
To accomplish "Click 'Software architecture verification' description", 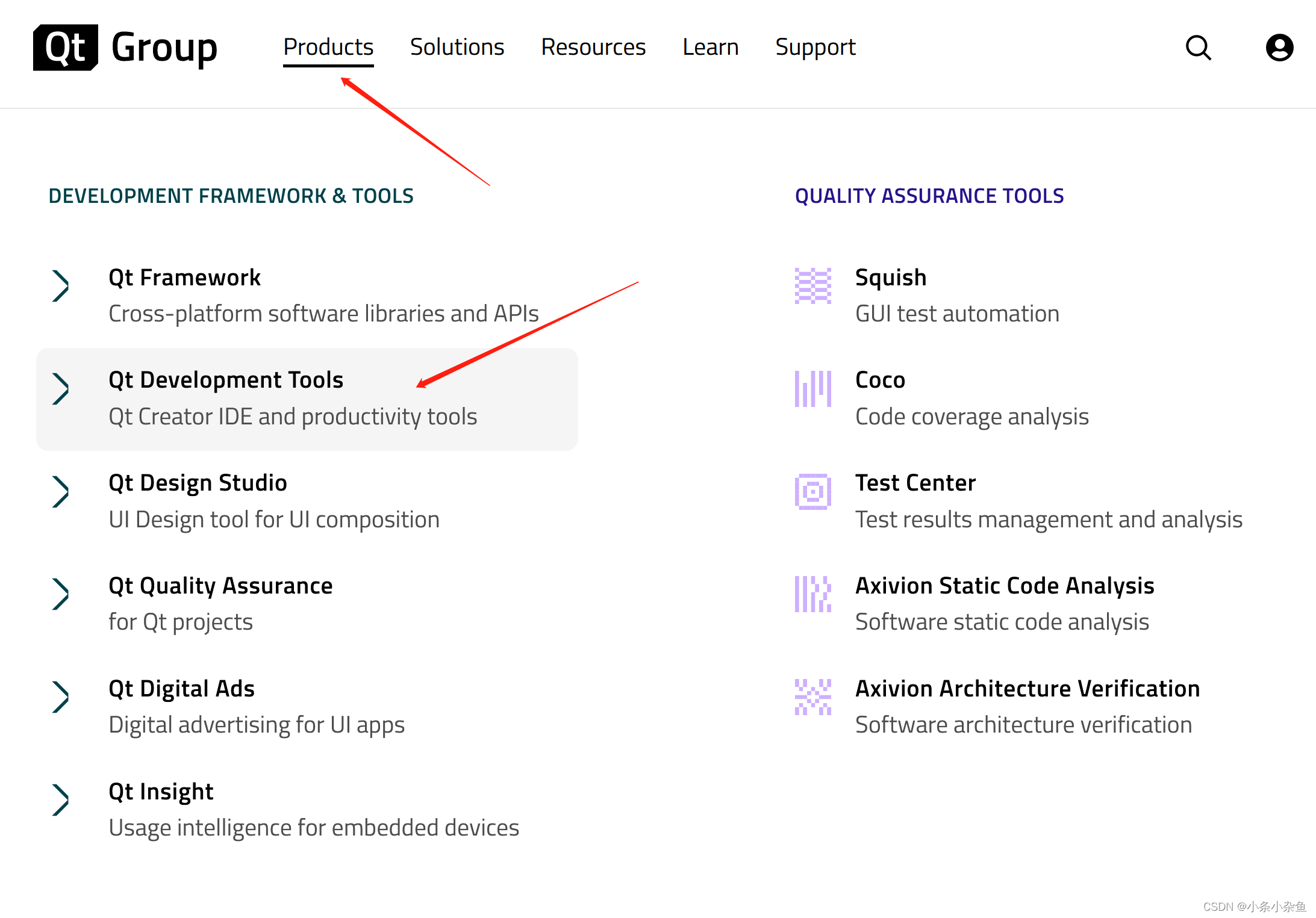I will (1023, 725).
